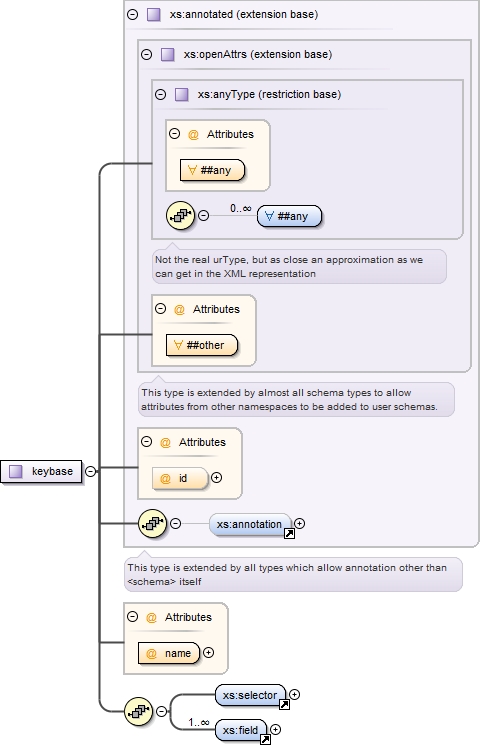Click the @ icon of Attributes over ##other
481x746 pixels.
pyautogui.click(x=179, y=310)
